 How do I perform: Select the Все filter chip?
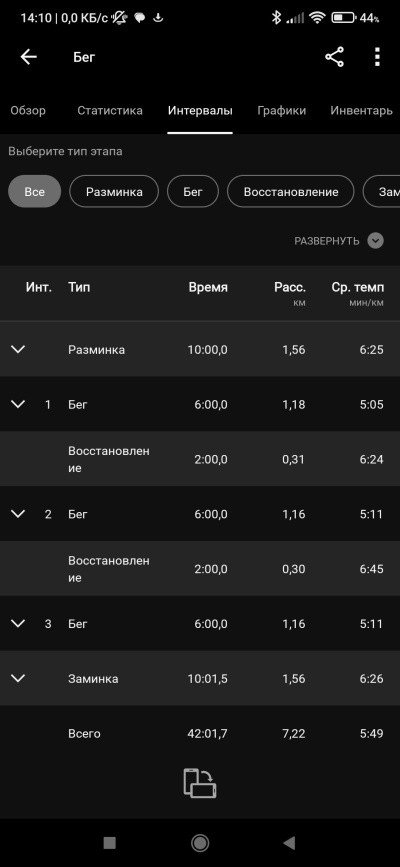pyautogui.click(x=34, y=192)
